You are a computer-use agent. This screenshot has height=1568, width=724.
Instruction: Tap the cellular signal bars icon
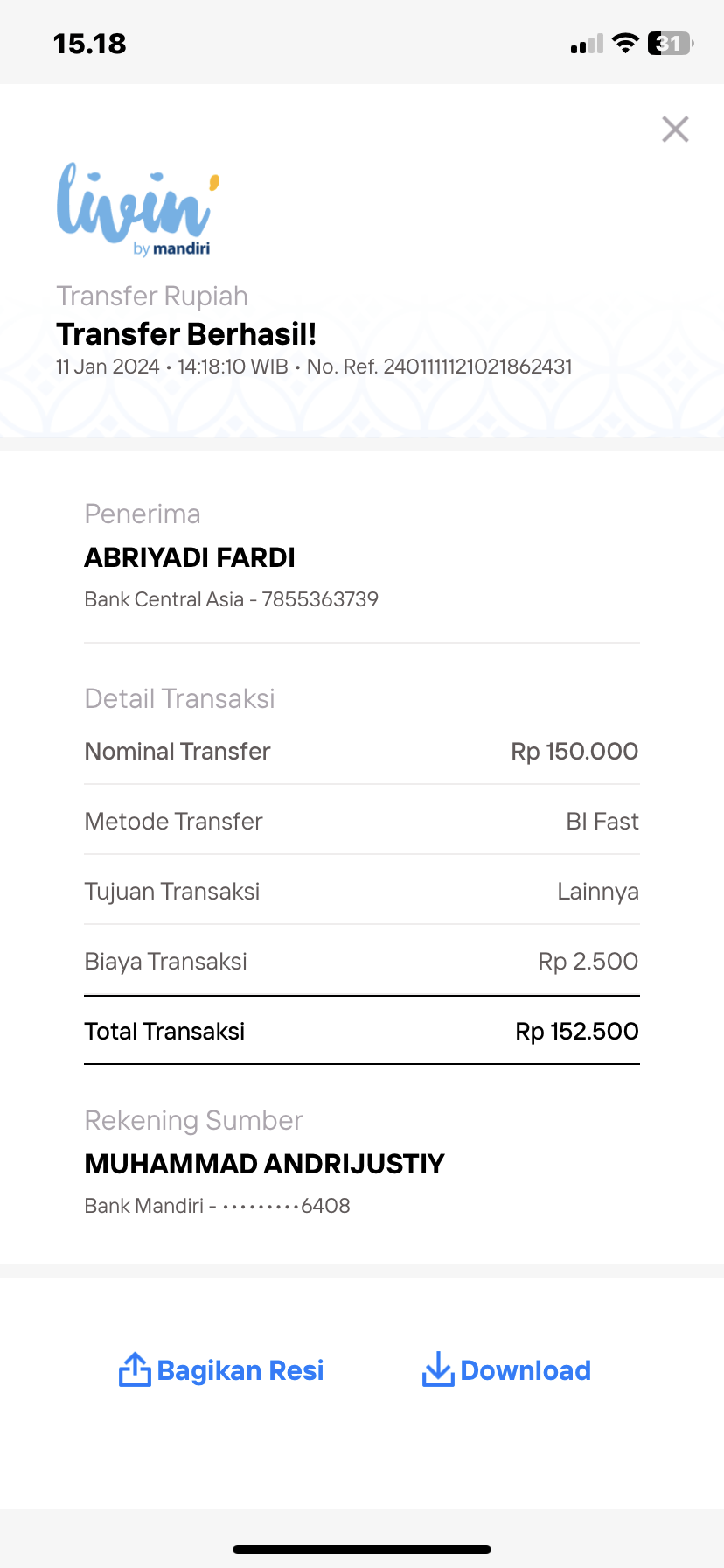[587, 44]
